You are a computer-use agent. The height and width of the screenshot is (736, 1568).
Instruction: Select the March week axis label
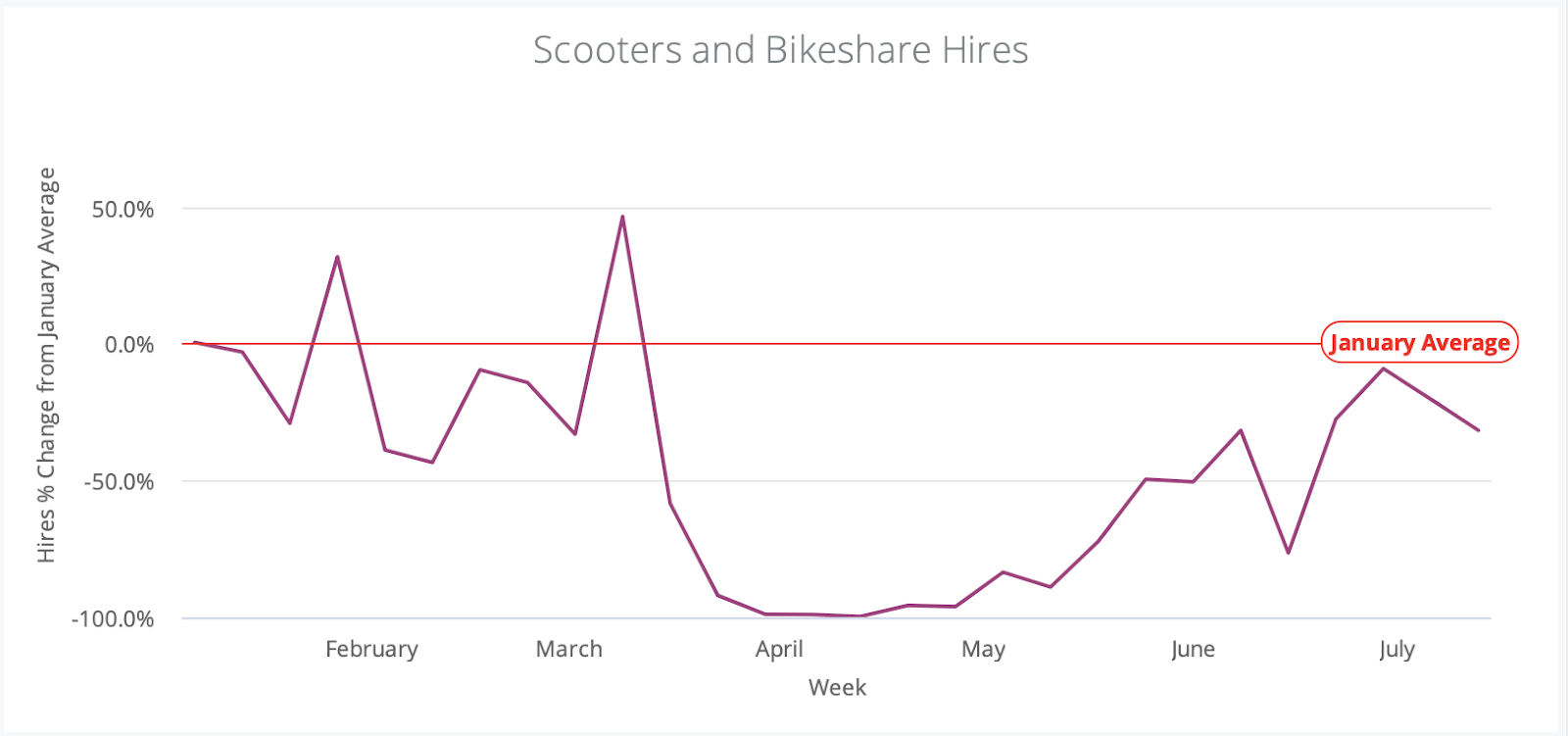(568, 649)
